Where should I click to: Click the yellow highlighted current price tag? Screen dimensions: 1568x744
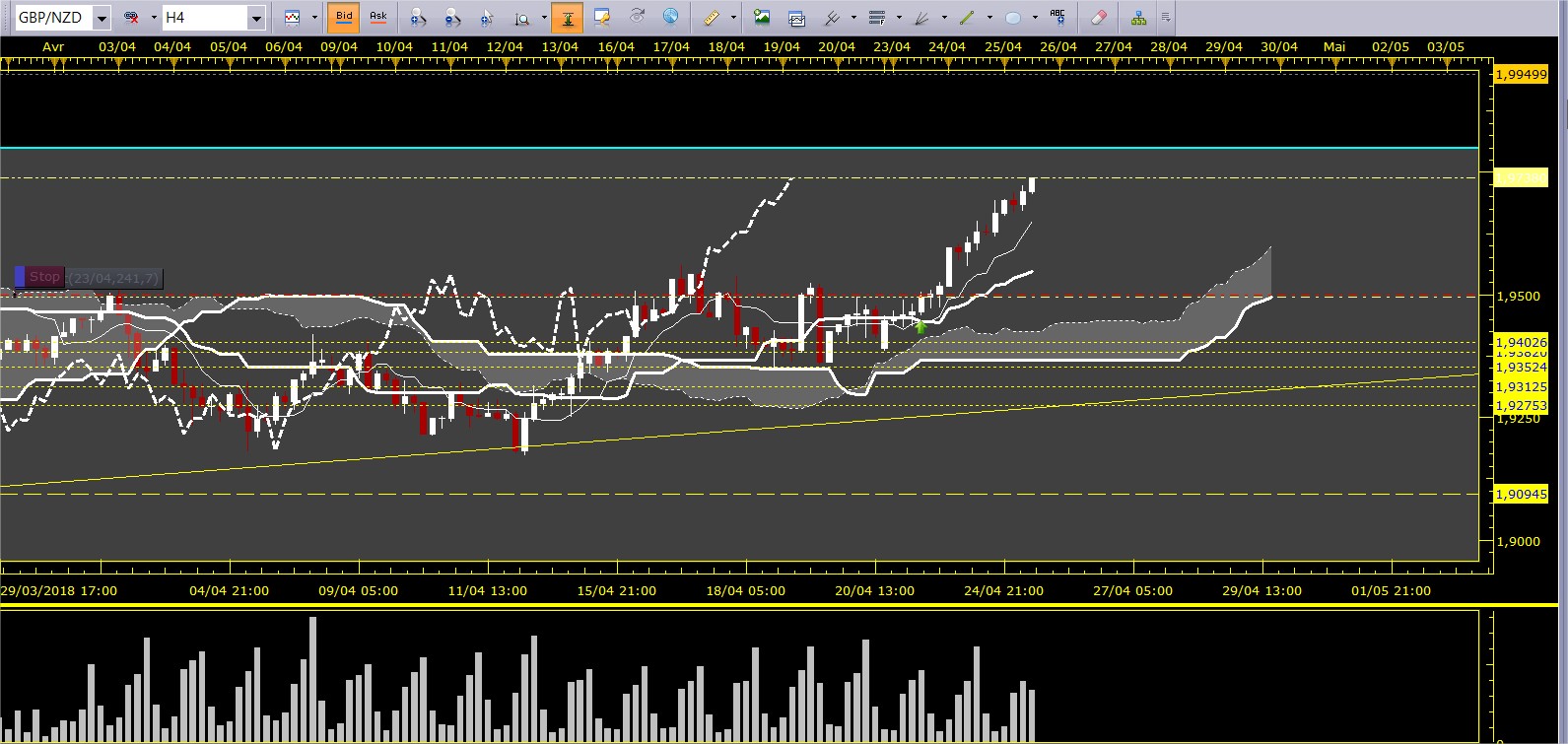[1521, 177]
